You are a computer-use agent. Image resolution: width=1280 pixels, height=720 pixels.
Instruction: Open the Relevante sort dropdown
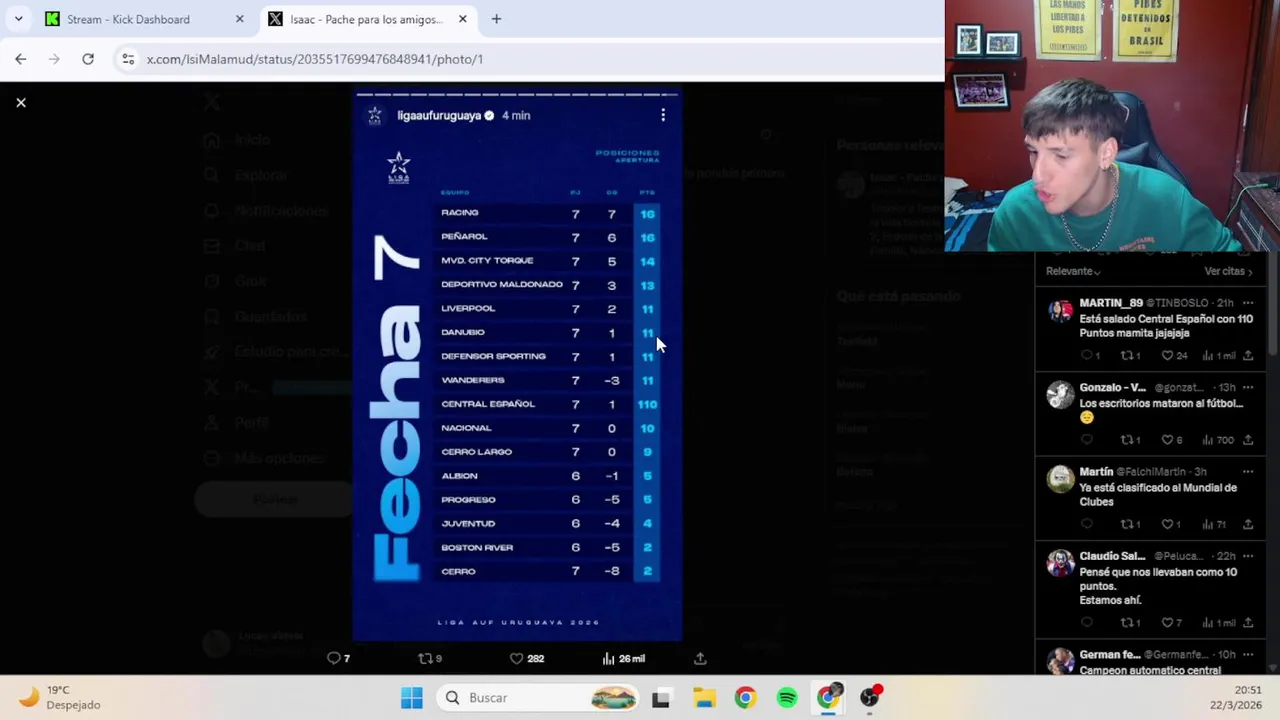[x=1073, y=272]
